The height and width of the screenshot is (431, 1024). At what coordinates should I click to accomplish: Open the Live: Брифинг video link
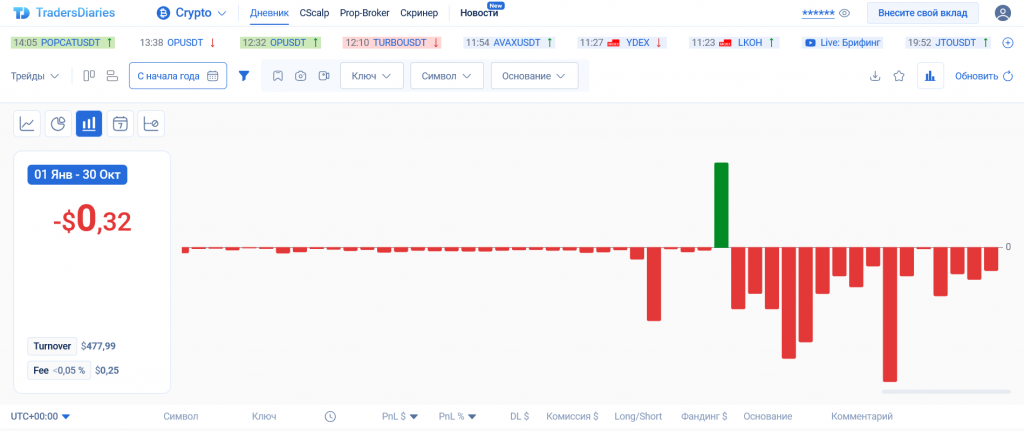(x=843, y=42)
